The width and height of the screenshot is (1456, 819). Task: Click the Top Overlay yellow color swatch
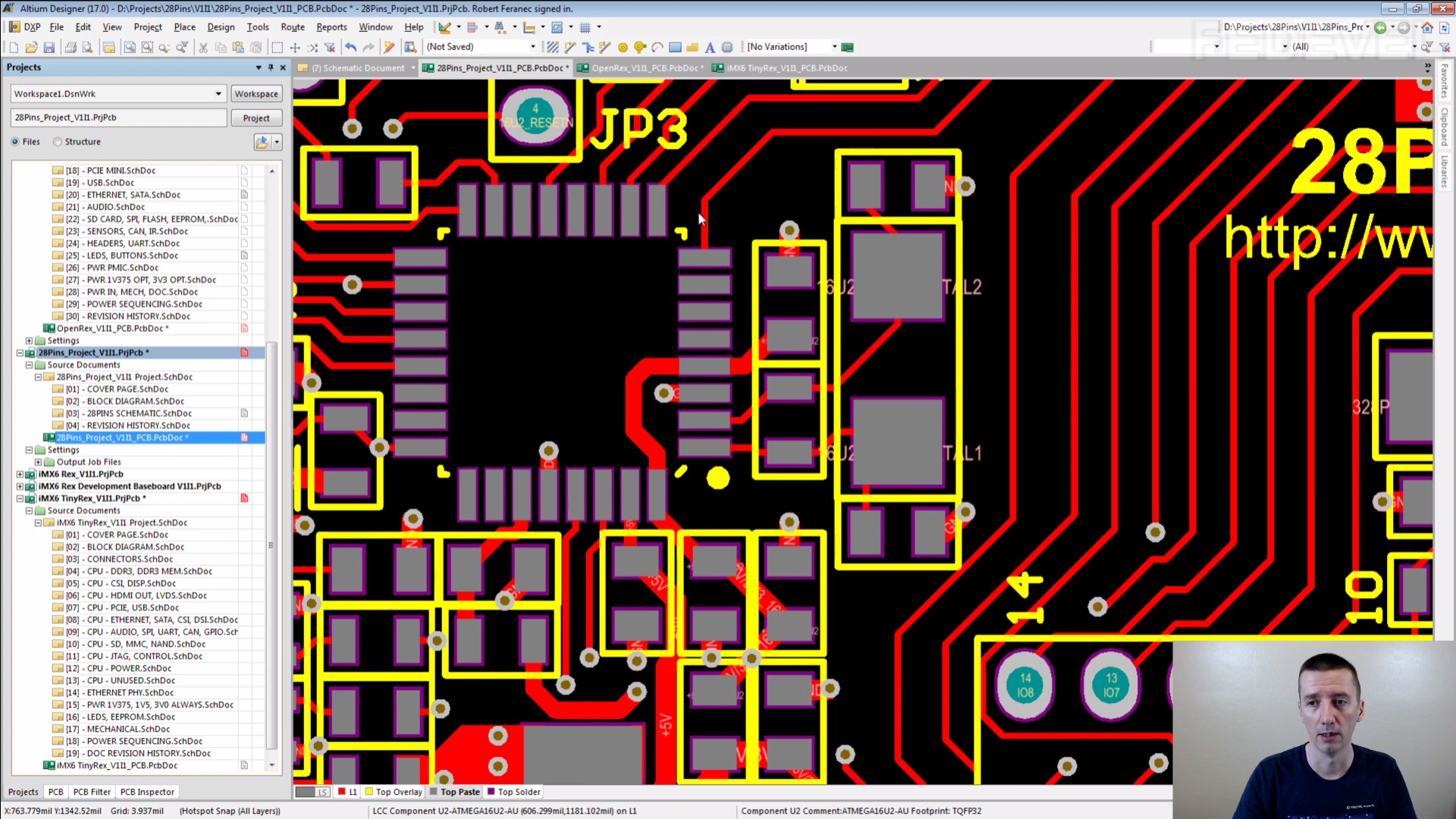coord(369,792)
